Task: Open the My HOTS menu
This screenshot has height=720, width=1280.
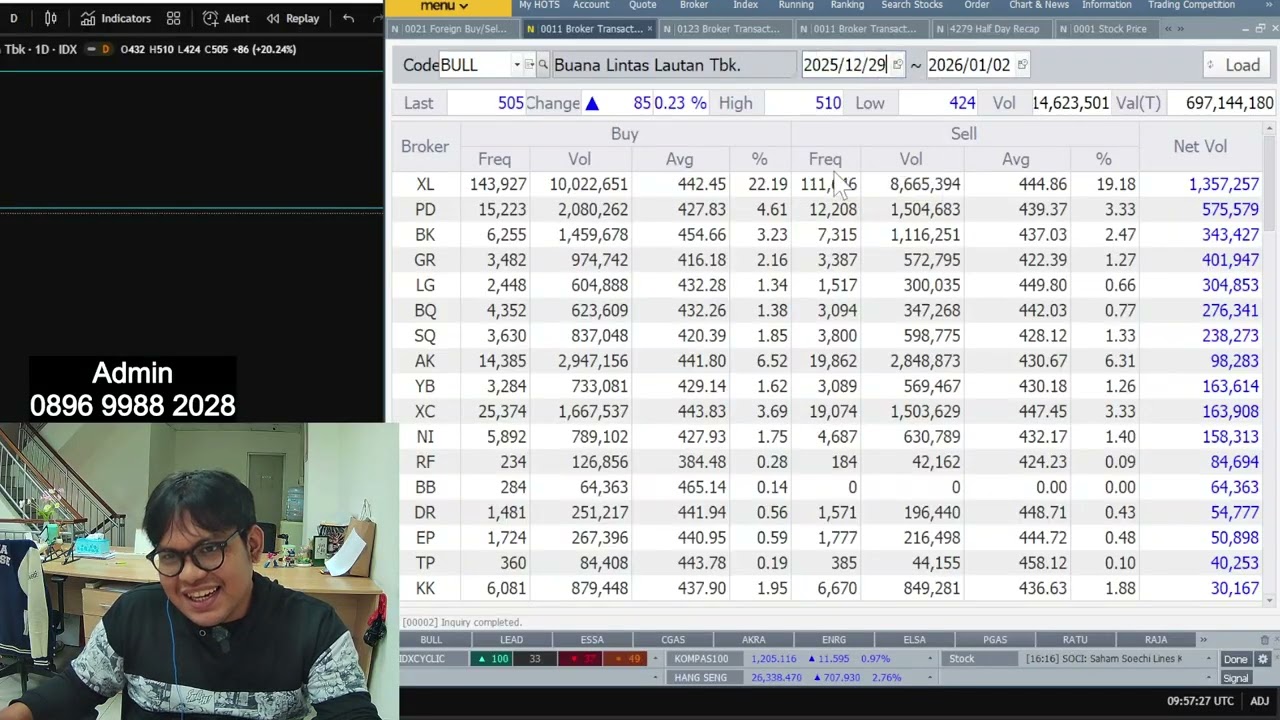Action: pyautogui.click(x=539, y=5)
